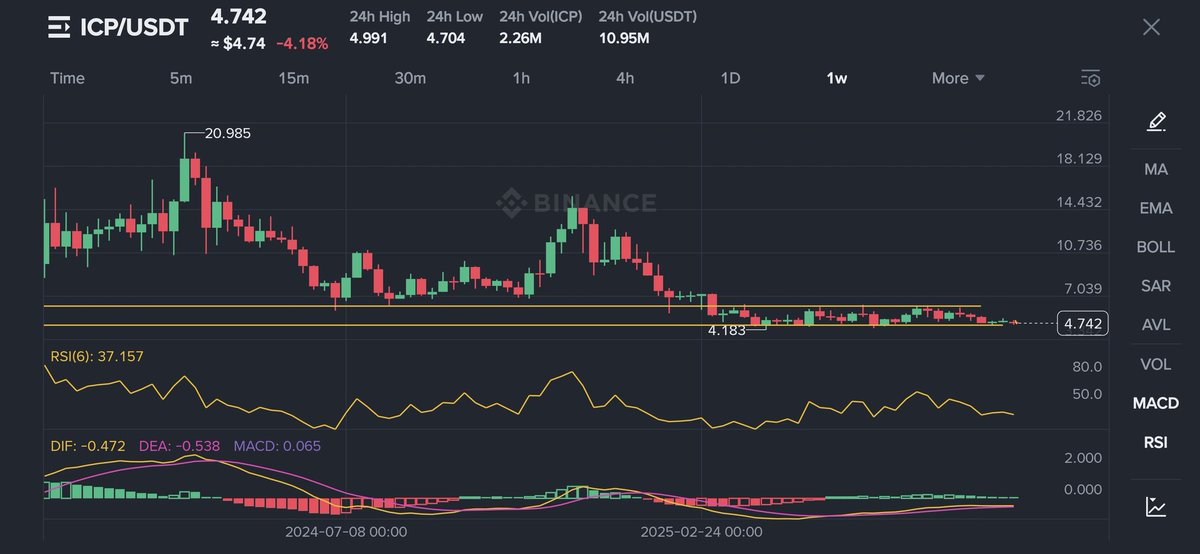This screenshot has width=1200, height=554.
Task: Select the 1w timeframe
Action: [836, 78]
